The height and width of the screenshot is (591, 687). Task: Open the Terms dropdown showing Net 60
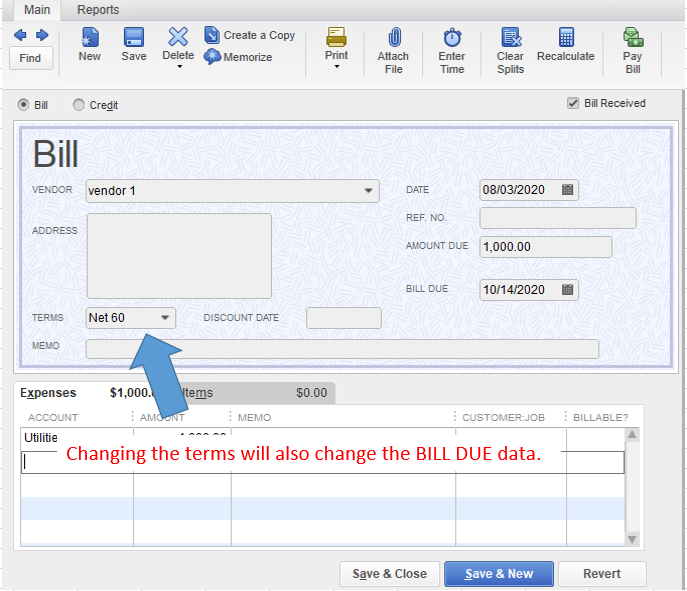tap(165, 318)
